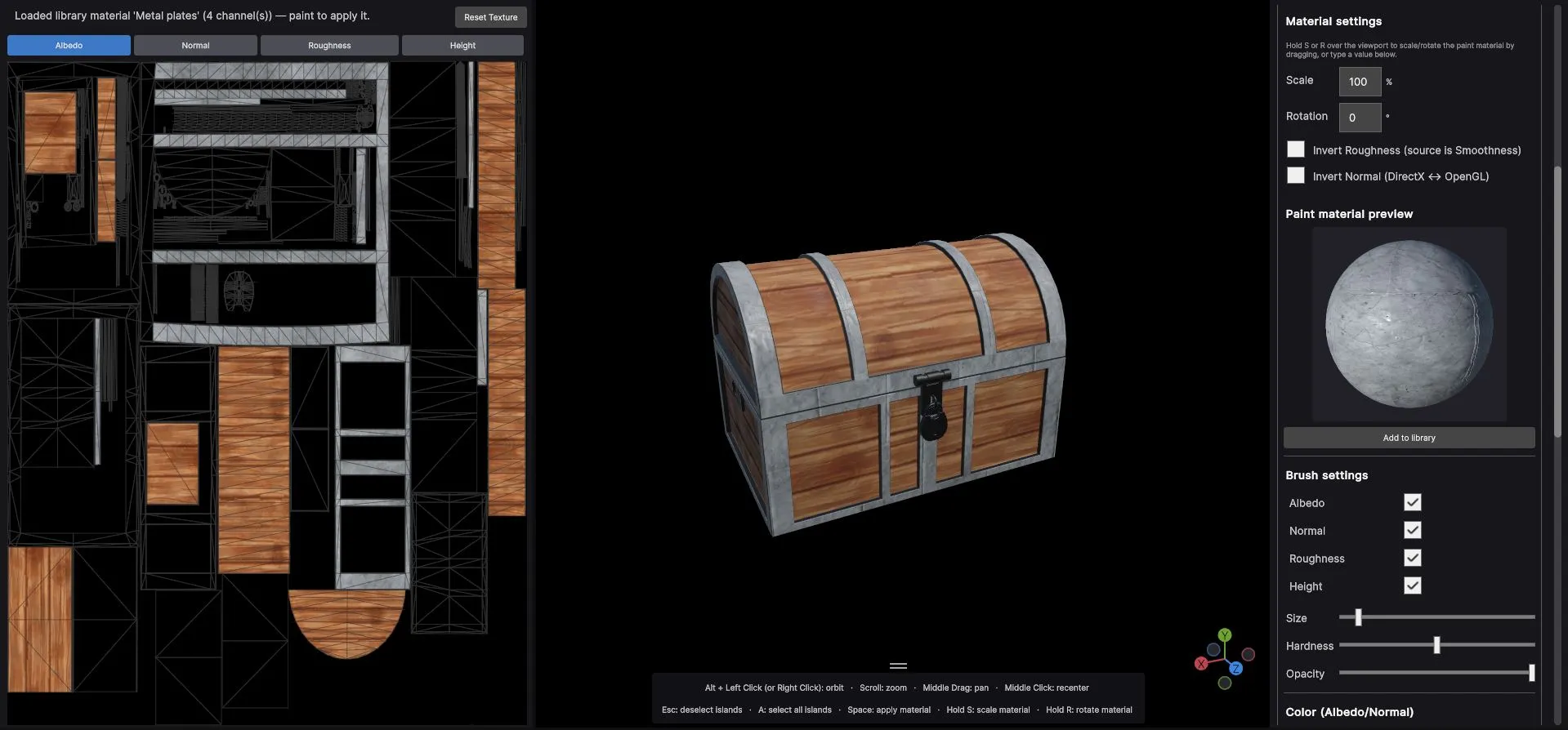Switch to the Normal texture tab
The width and height of the screenshot is (1568, 730).
pos(195,45)
